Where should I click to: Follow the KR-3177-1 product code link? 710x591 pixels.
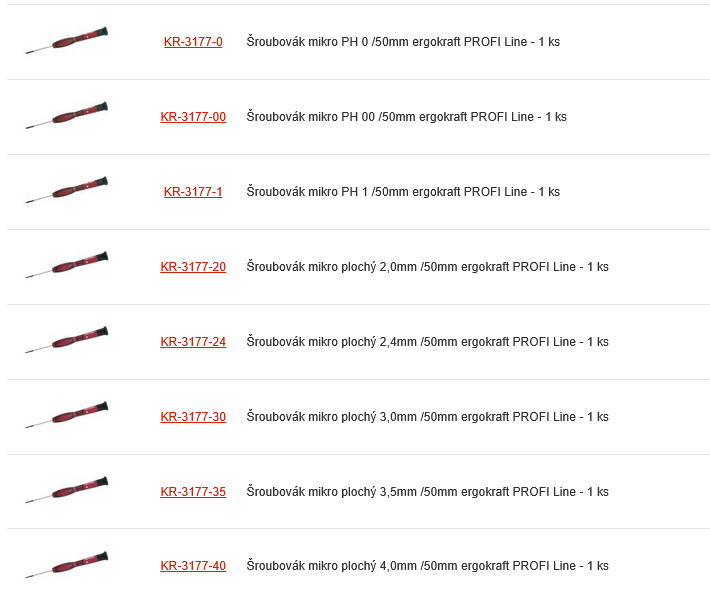[x=193, y=192]
